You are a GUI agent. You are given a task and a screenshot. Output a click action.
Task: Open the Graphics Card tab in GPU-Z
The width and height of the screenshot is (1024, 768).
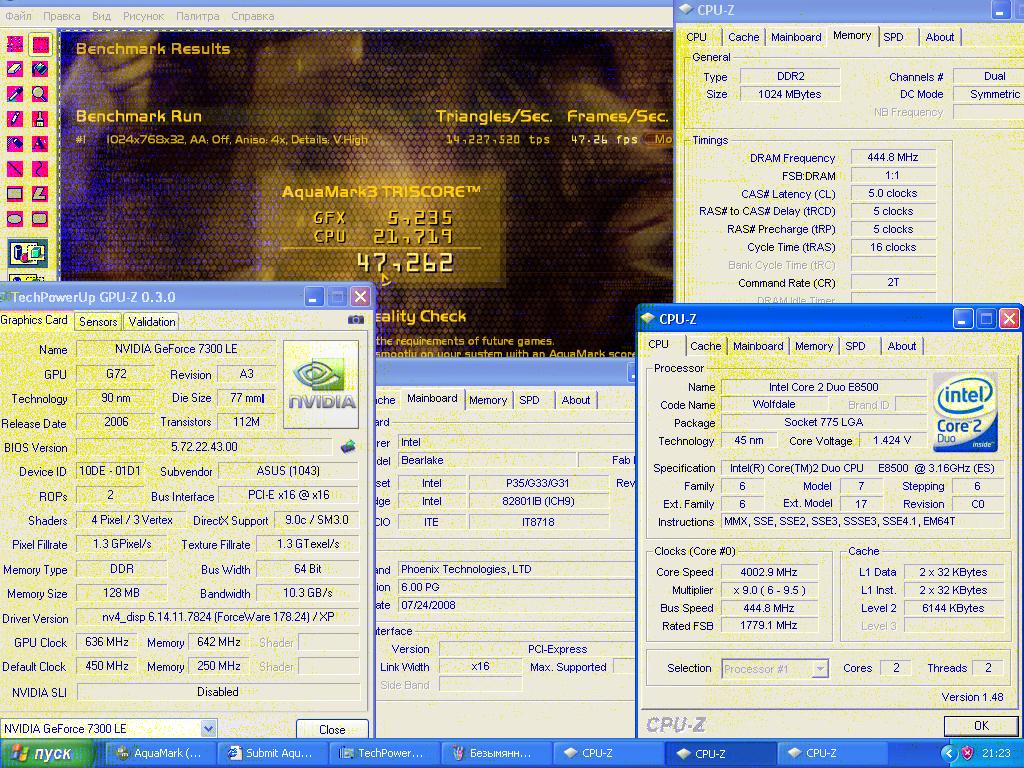coord(34,320)
